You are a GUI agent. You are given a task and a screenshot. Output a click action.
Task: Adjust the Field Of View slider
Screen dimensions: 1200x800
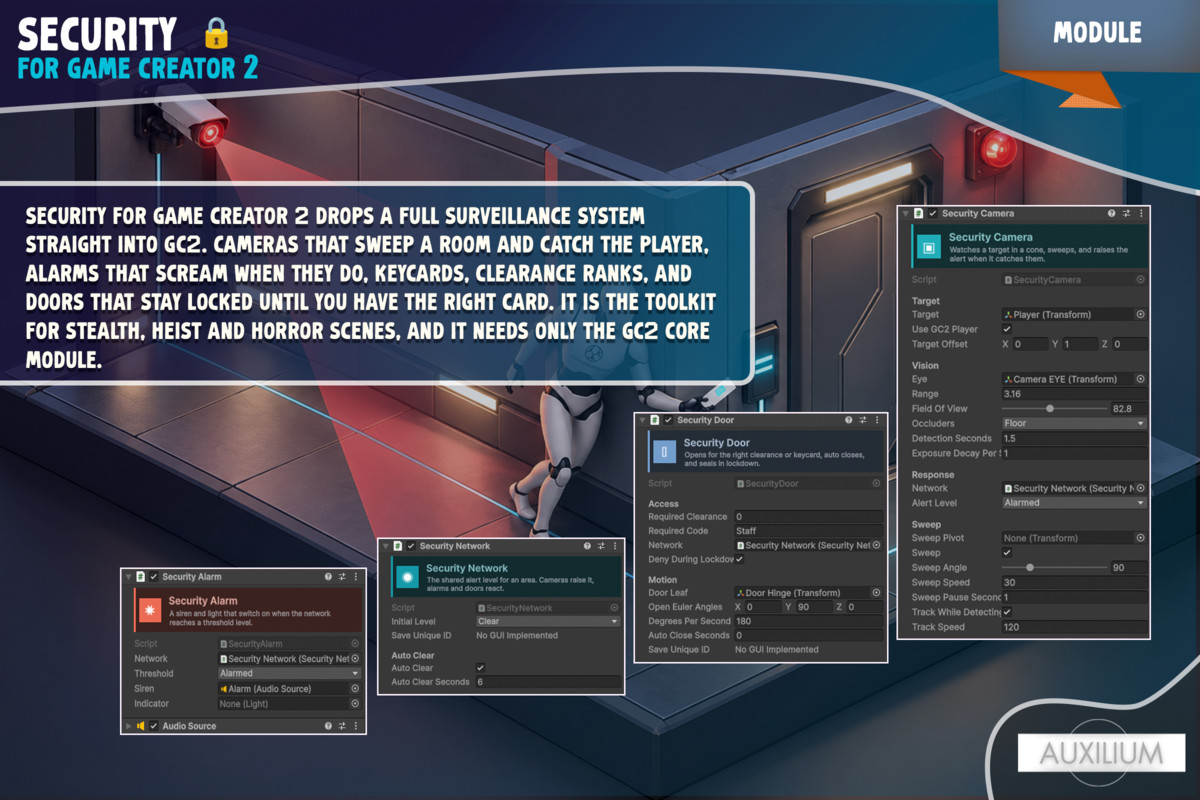[1054, 409]
